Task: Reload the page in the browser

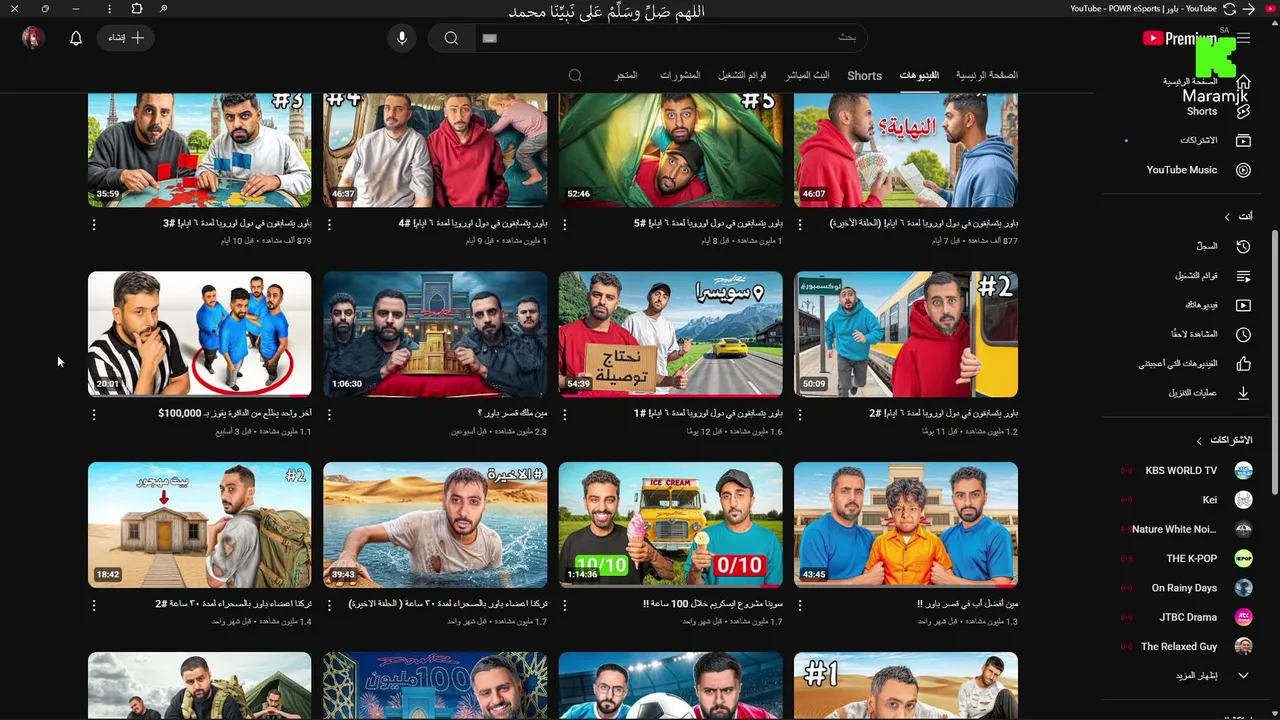Action: [x=1229, y=9]
